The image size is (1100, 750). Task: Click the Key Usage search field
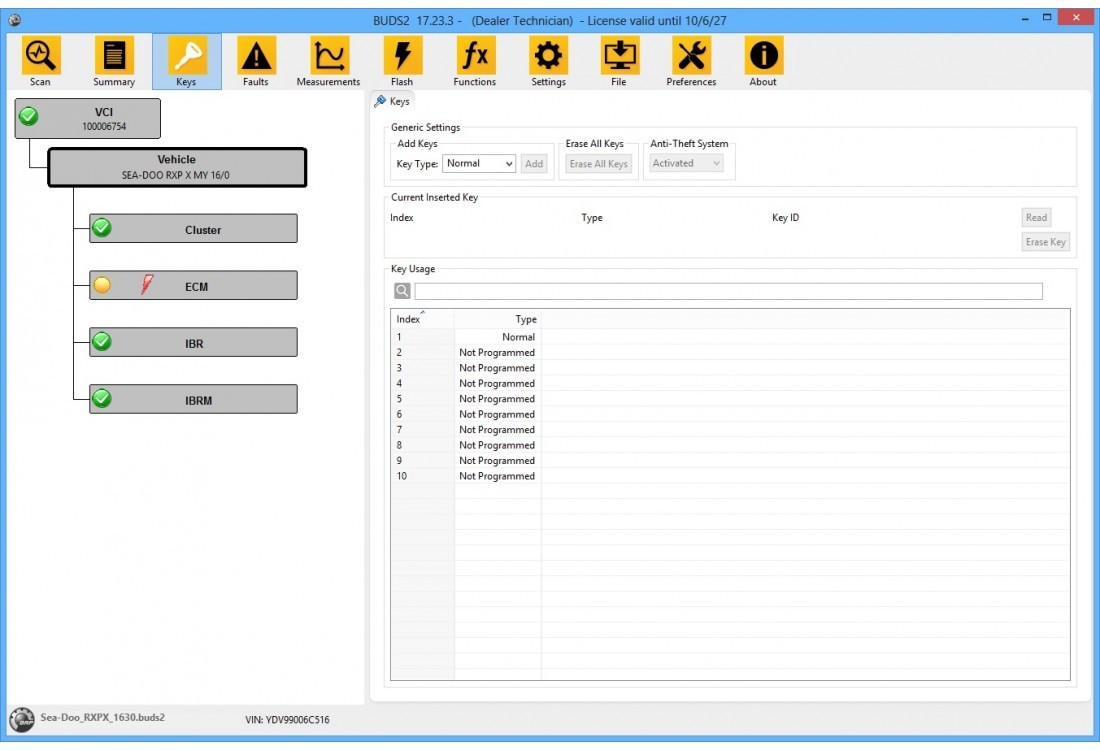[x=728, y=291]
